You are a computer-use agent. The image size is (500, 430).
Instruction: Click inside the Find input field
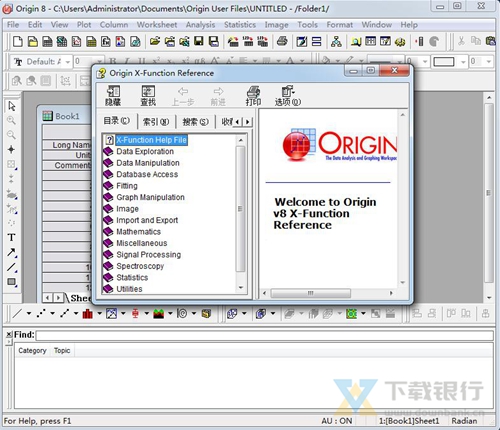tap(265, 335)
